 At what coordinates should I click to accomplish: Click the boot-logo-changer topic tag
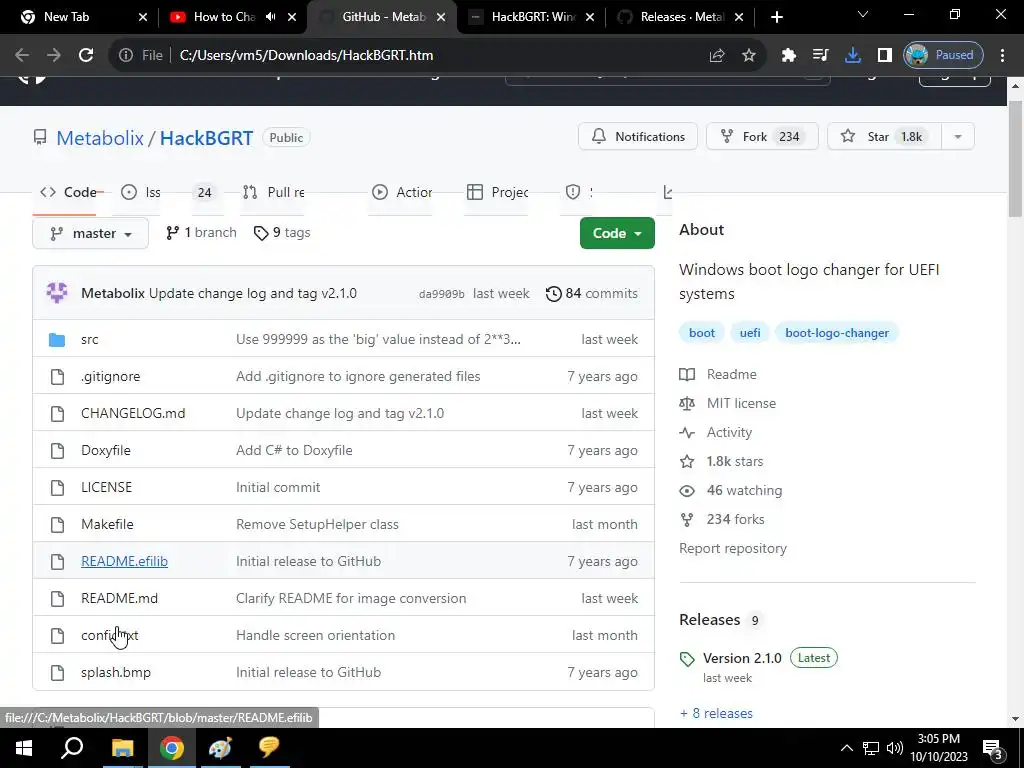(x=837, y=333)
